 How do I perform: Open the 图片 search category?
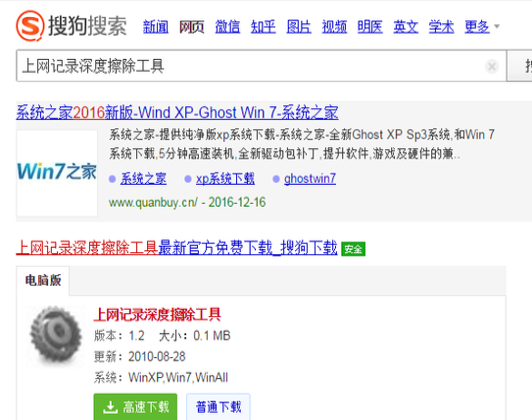click(299, 26)
